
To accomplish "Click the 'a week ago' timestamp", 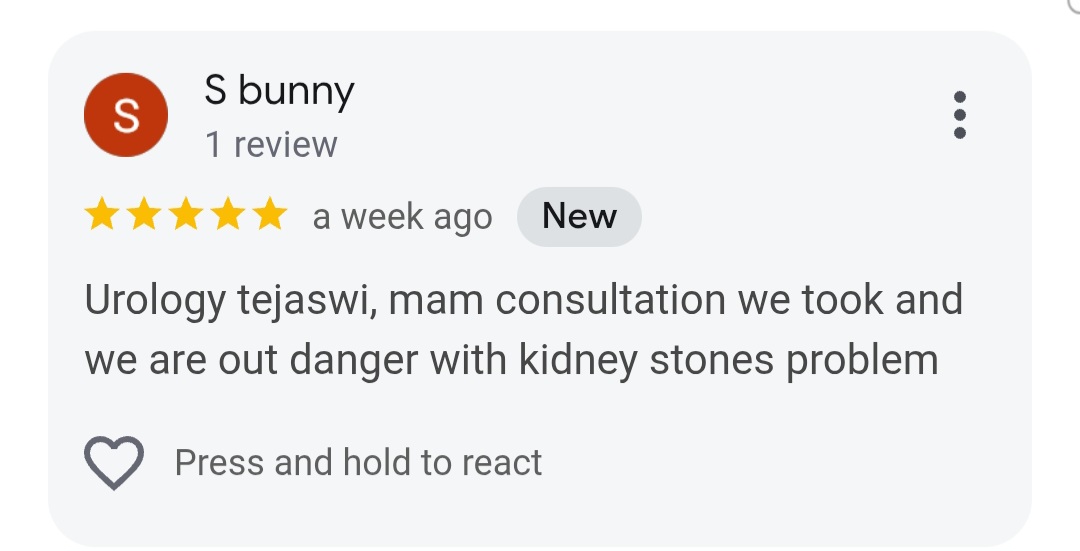I will tap(402, 218).
